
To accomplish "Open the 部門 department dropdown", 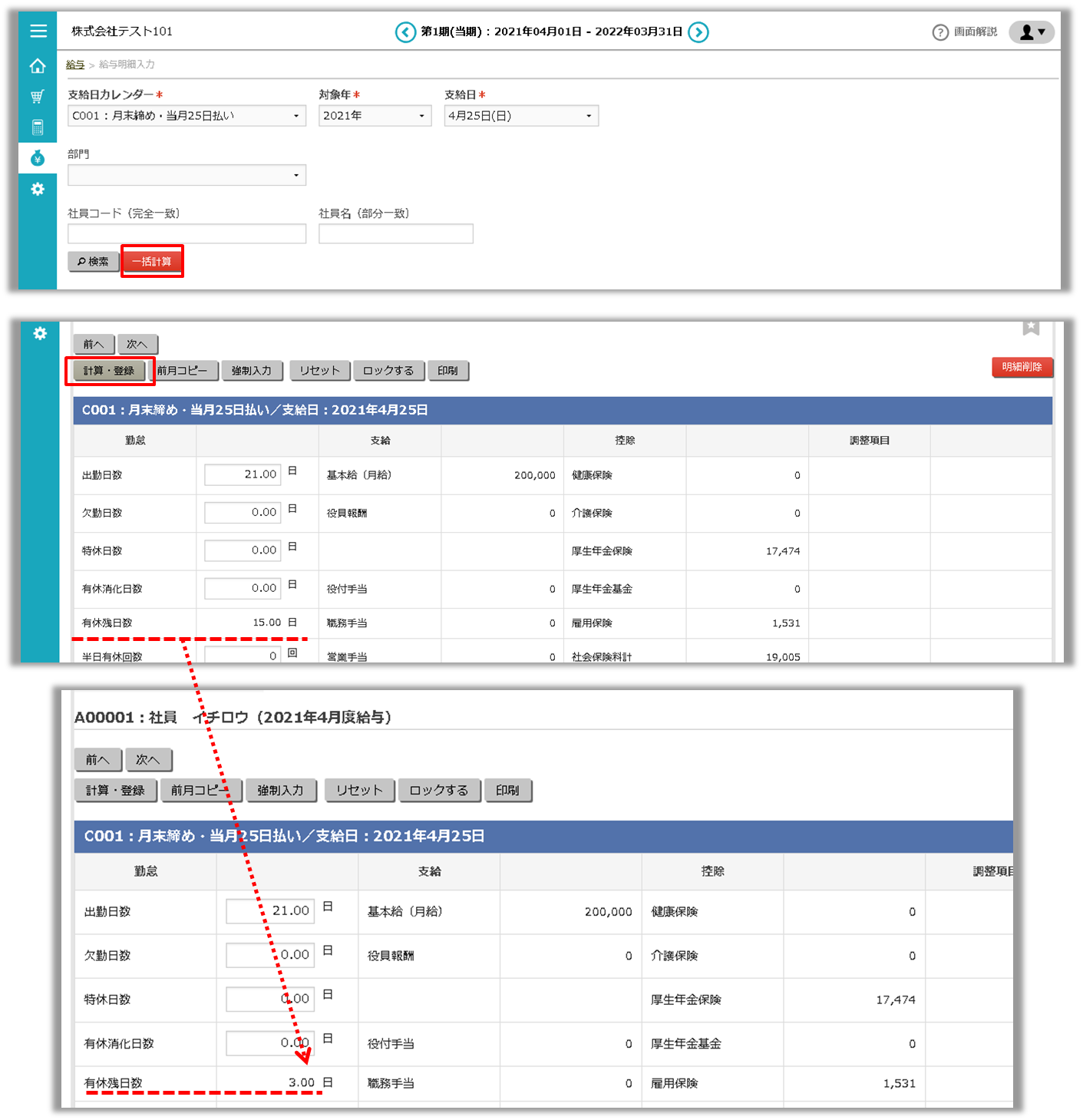I will pyautogui.click(x=187, y=175).
